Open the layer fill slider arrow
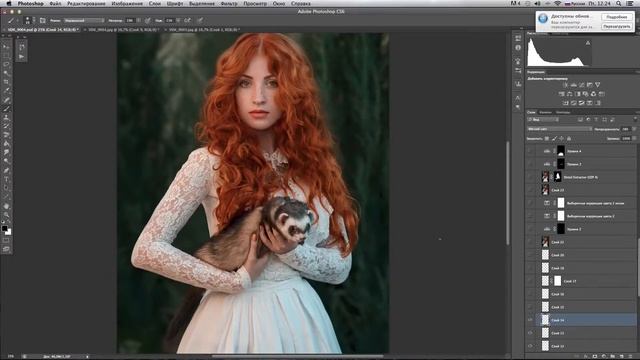Viewport: 640px width, 360px height. click(634, 139)
